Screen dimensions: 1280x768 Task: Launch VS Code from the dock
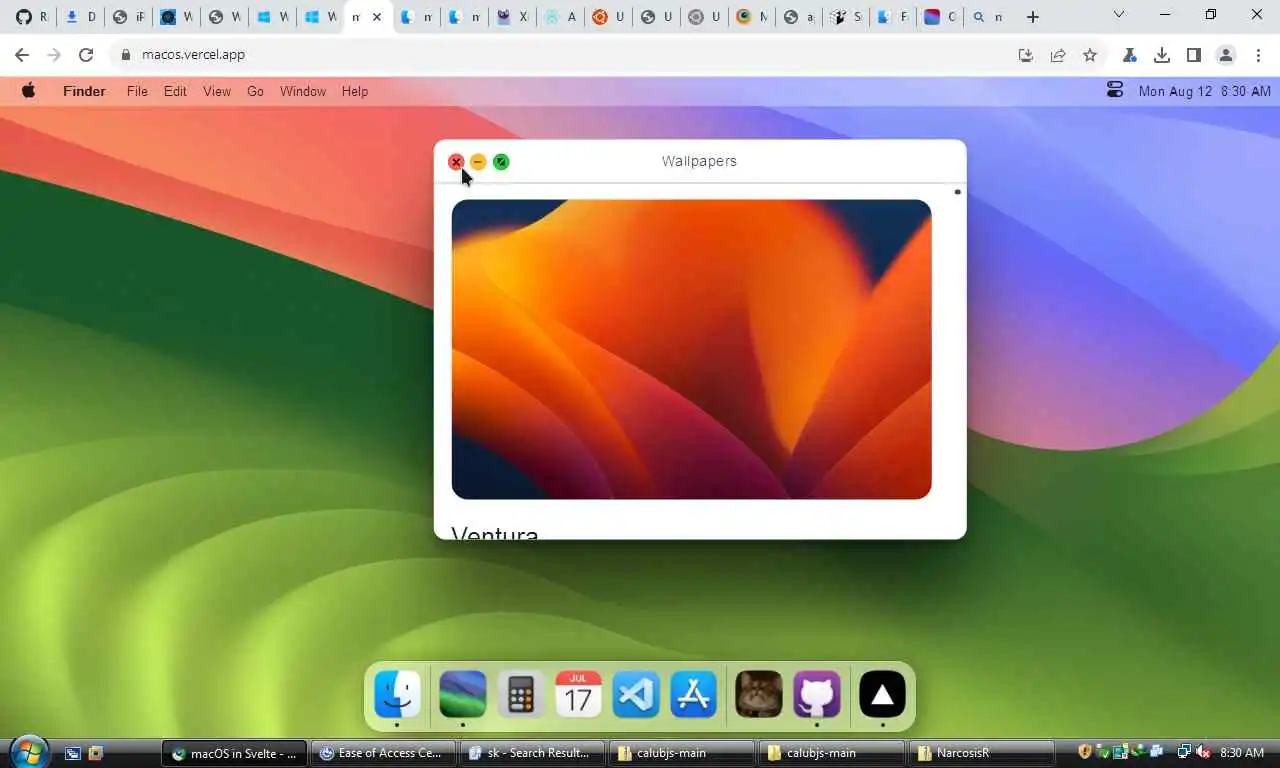coord(636,694)
